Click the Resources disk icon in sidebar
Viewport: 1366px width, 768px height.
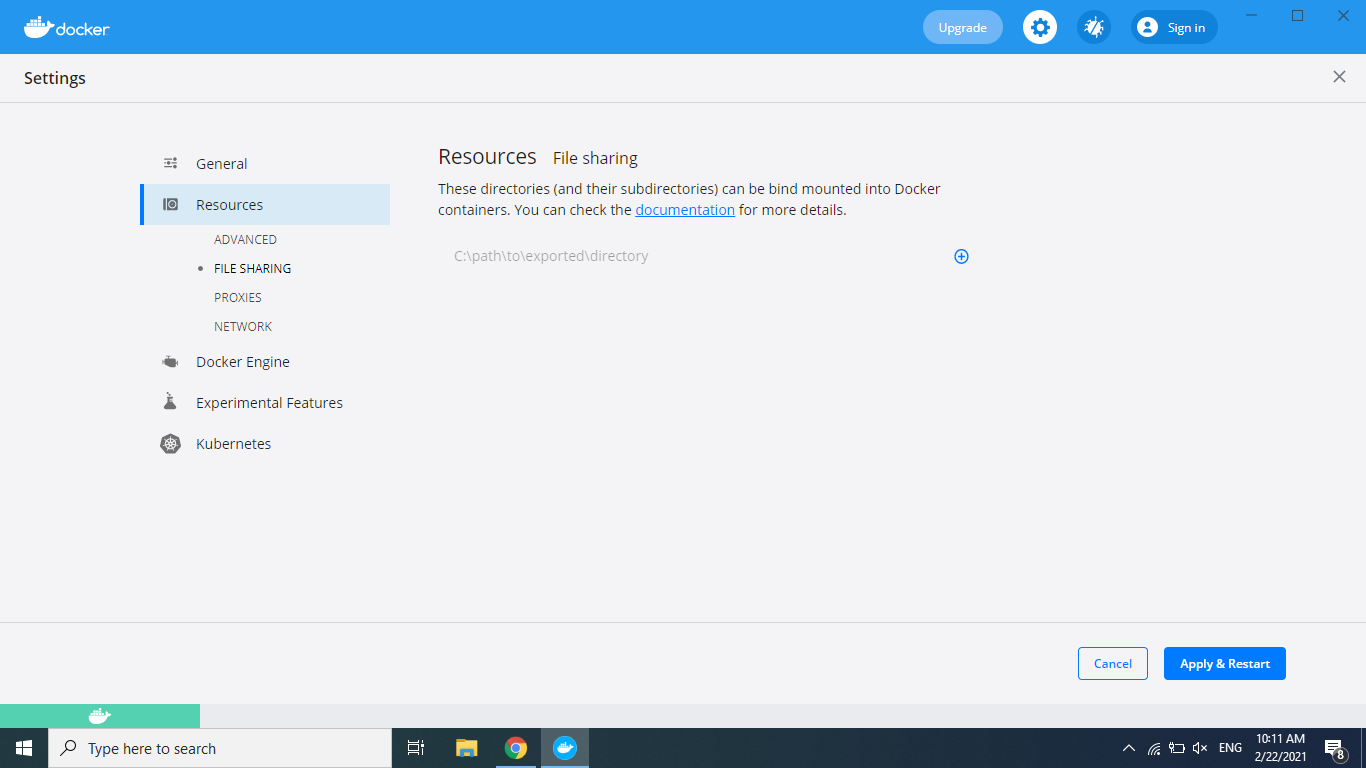coord(170,204)
